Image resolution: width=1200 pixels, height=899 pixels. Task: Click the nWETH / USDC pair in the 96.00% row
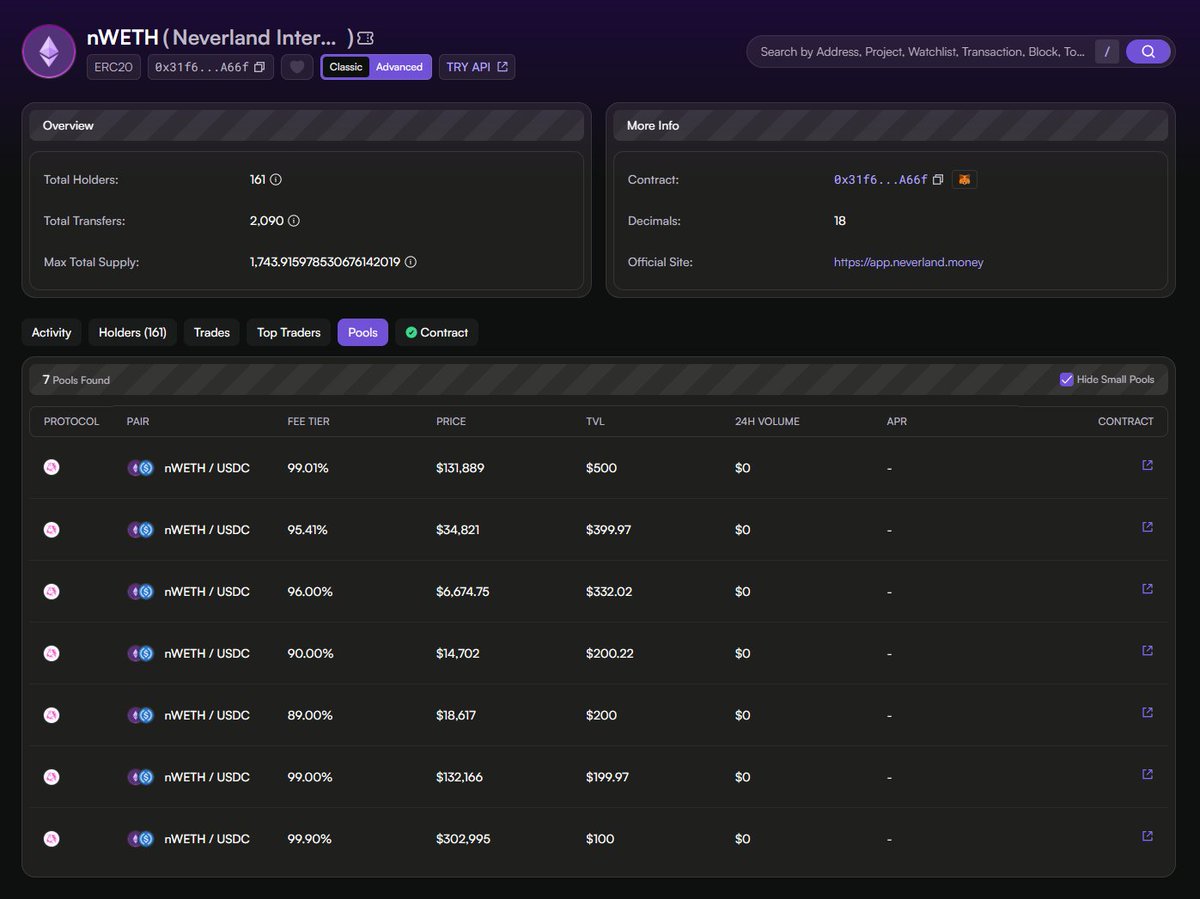point(207,592)
